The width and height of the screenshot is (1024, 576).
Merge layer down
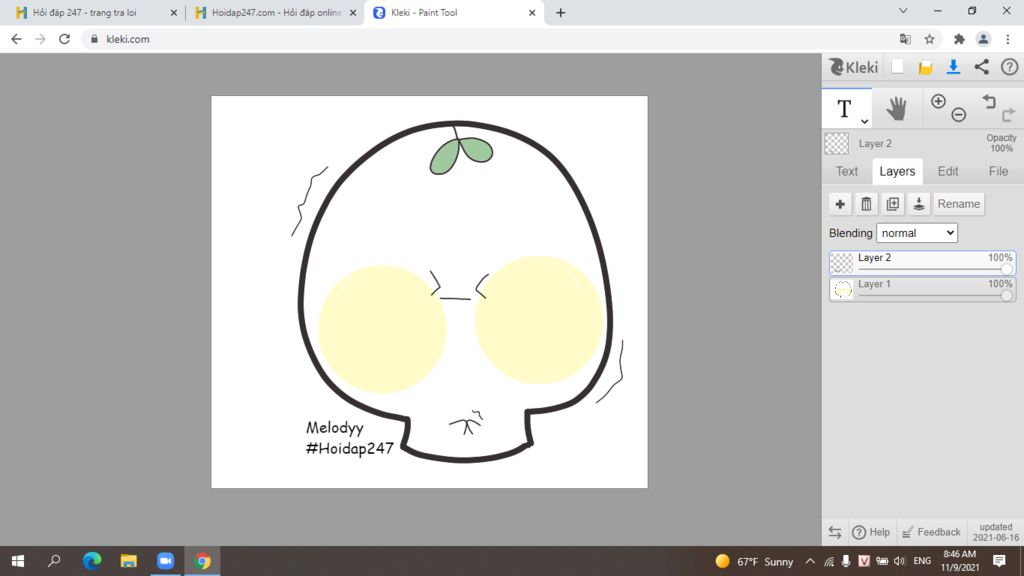(919, 204)
